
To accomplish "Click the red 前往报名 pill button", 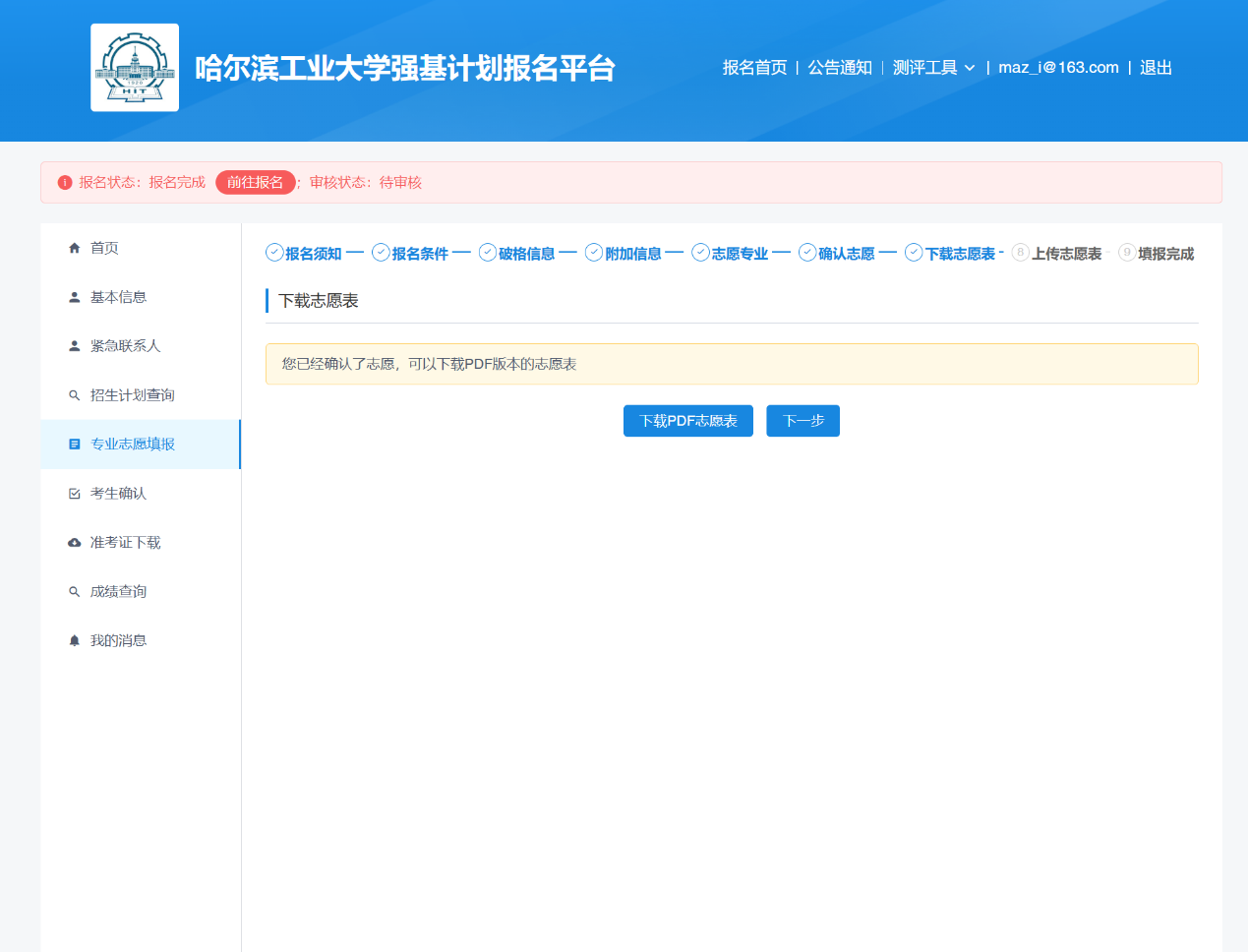I will [x=255, y=182].
